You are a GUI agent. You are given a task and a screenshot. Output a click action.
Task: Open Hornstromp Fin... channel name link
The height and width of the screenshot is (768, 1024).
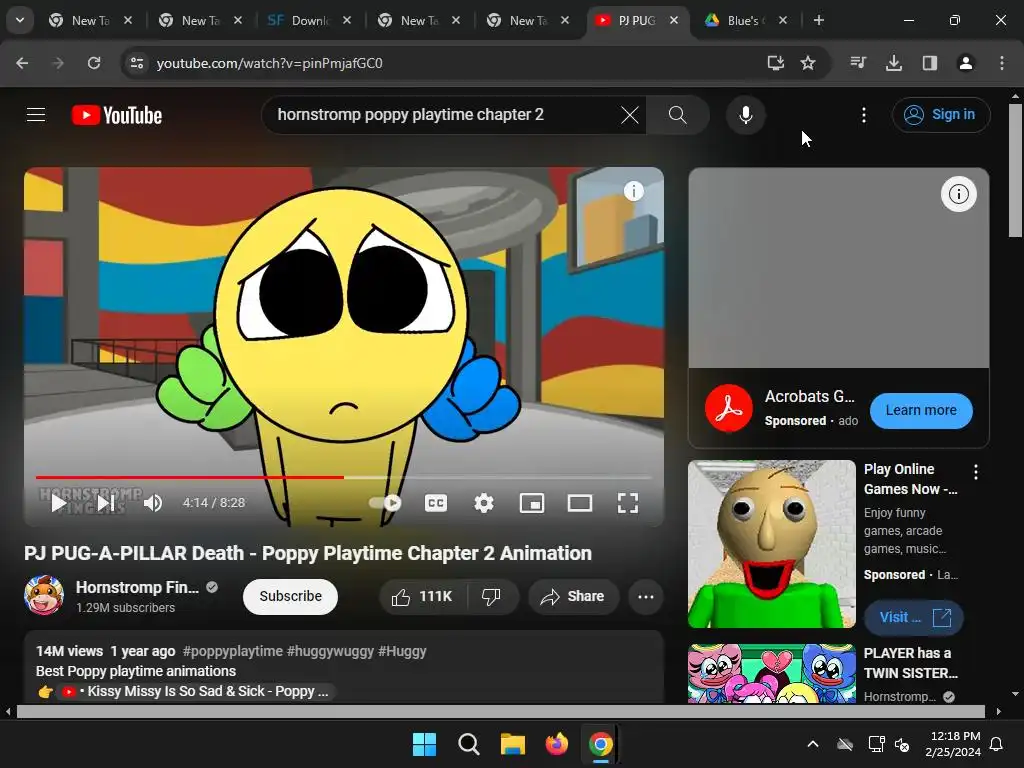click(137, 587)
